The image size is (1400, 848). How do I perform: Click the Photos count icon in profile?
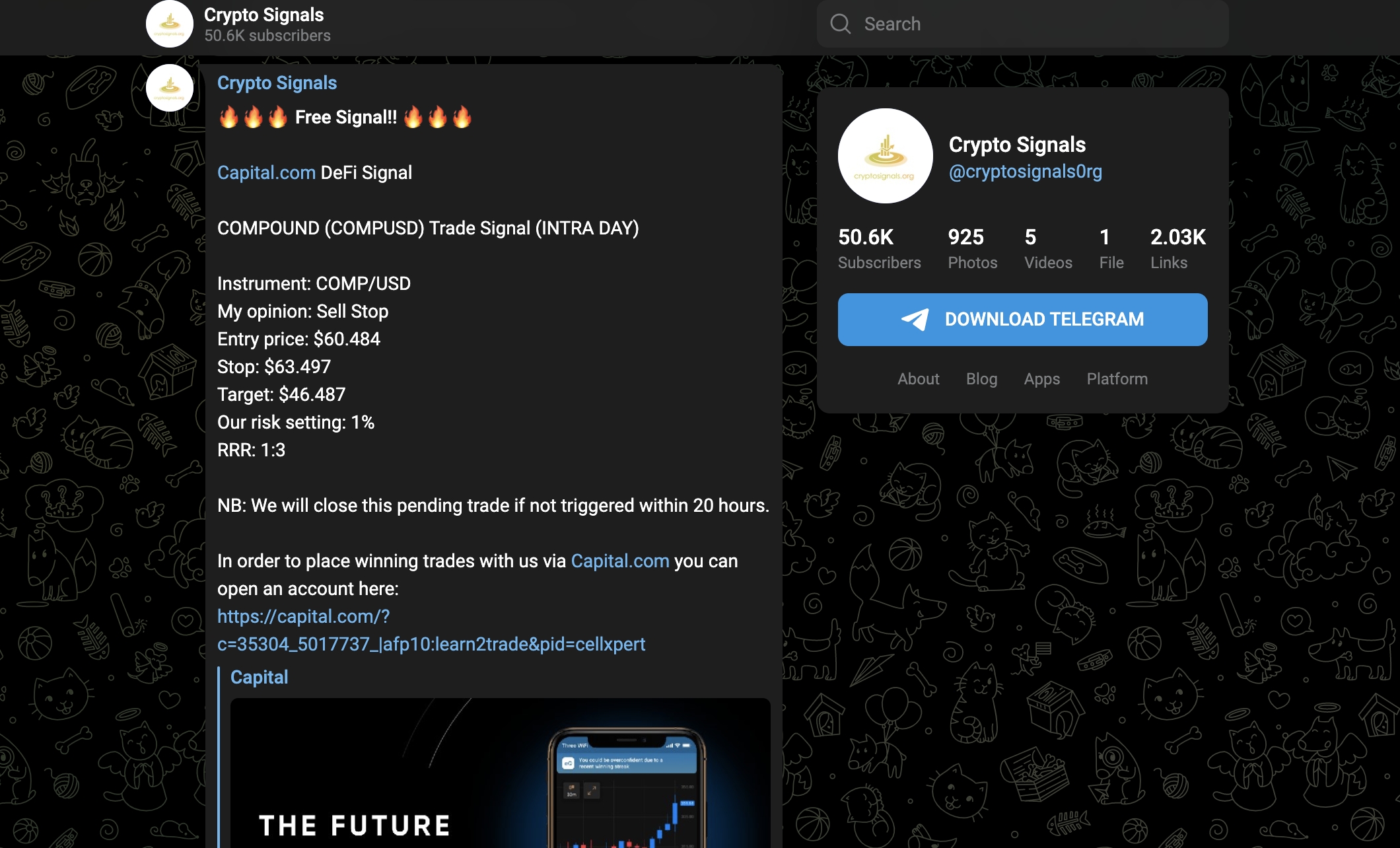(x=966, y=247)
